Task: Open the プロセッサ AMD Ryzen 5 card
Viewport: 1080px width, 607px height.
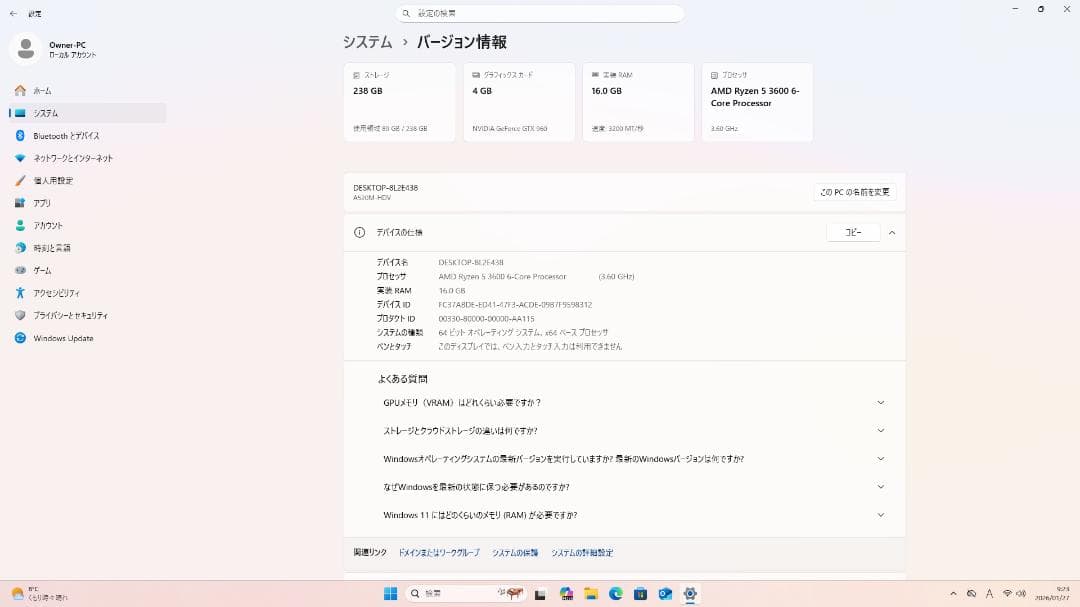Action: [758, 103]
